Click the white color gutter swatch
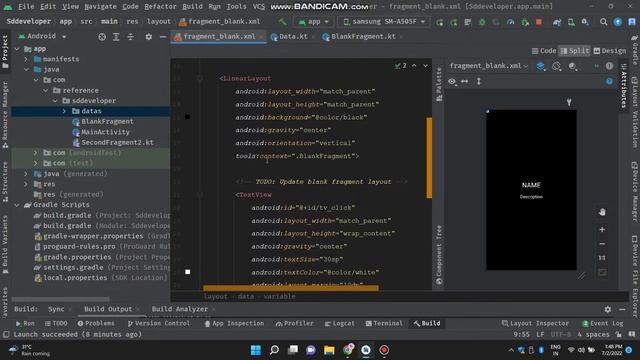The height and width of the screenshot is (360, 640). pos(187,272)
